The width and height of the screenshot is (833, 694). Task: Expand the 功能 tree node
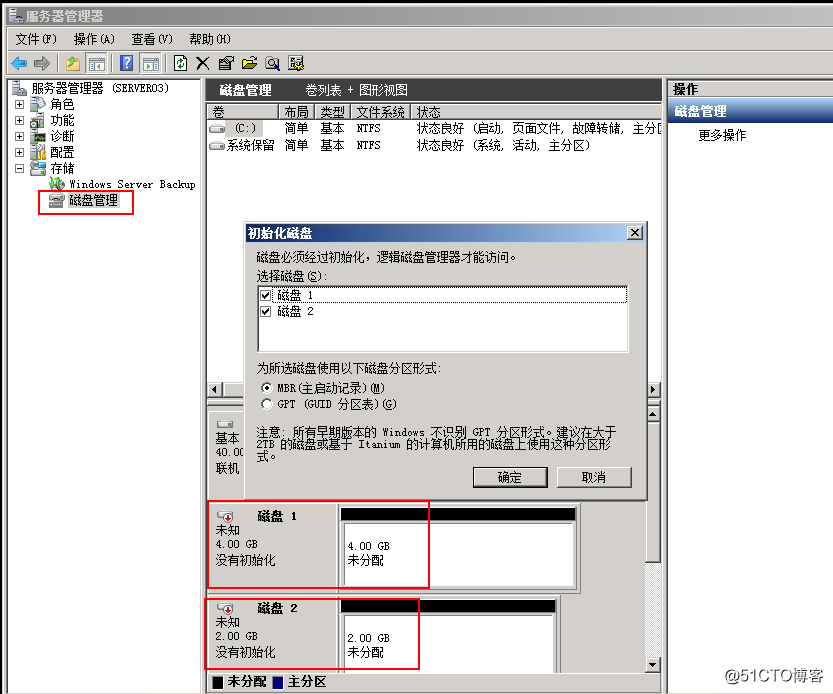point(20,121)
